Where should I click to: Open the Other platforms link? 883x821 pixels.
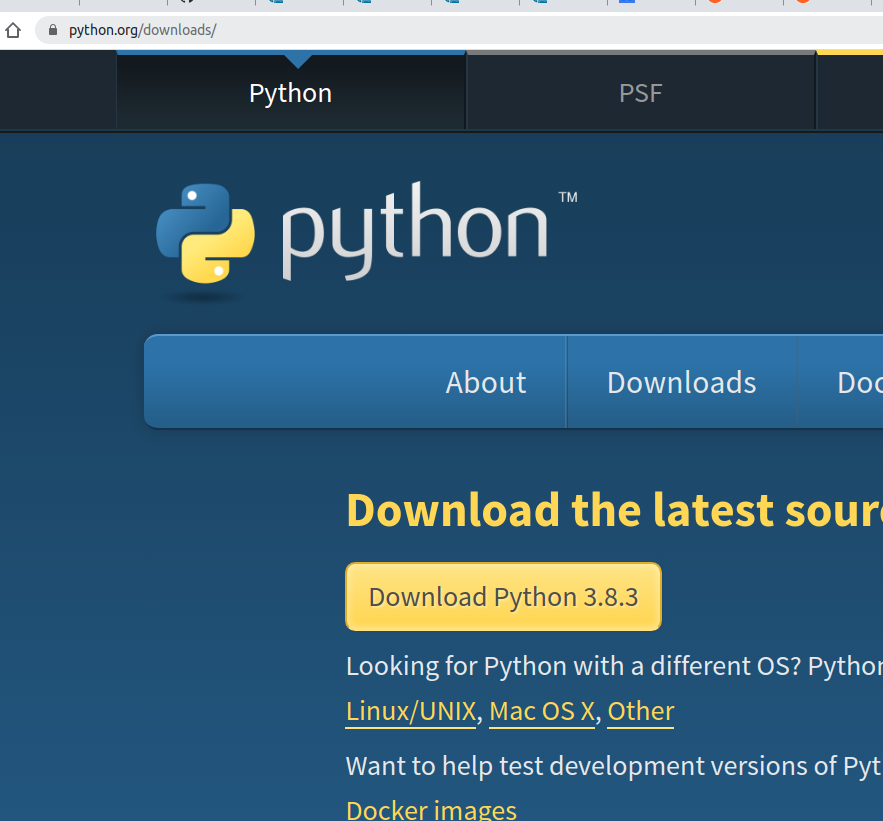(x=640, y=710)
